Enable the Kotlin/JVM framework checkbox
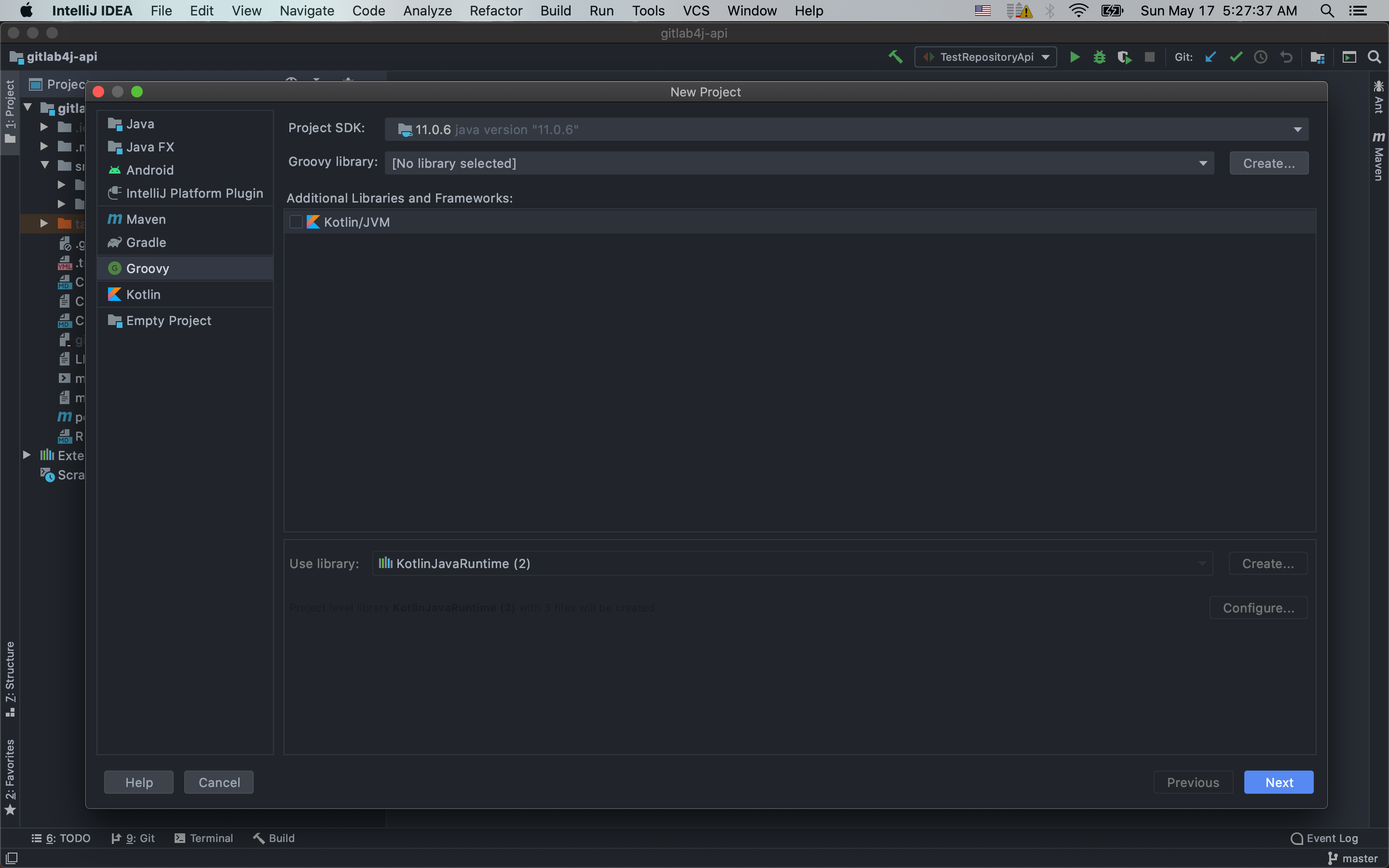The image size is (1389, 868). (x=296, y=222)
